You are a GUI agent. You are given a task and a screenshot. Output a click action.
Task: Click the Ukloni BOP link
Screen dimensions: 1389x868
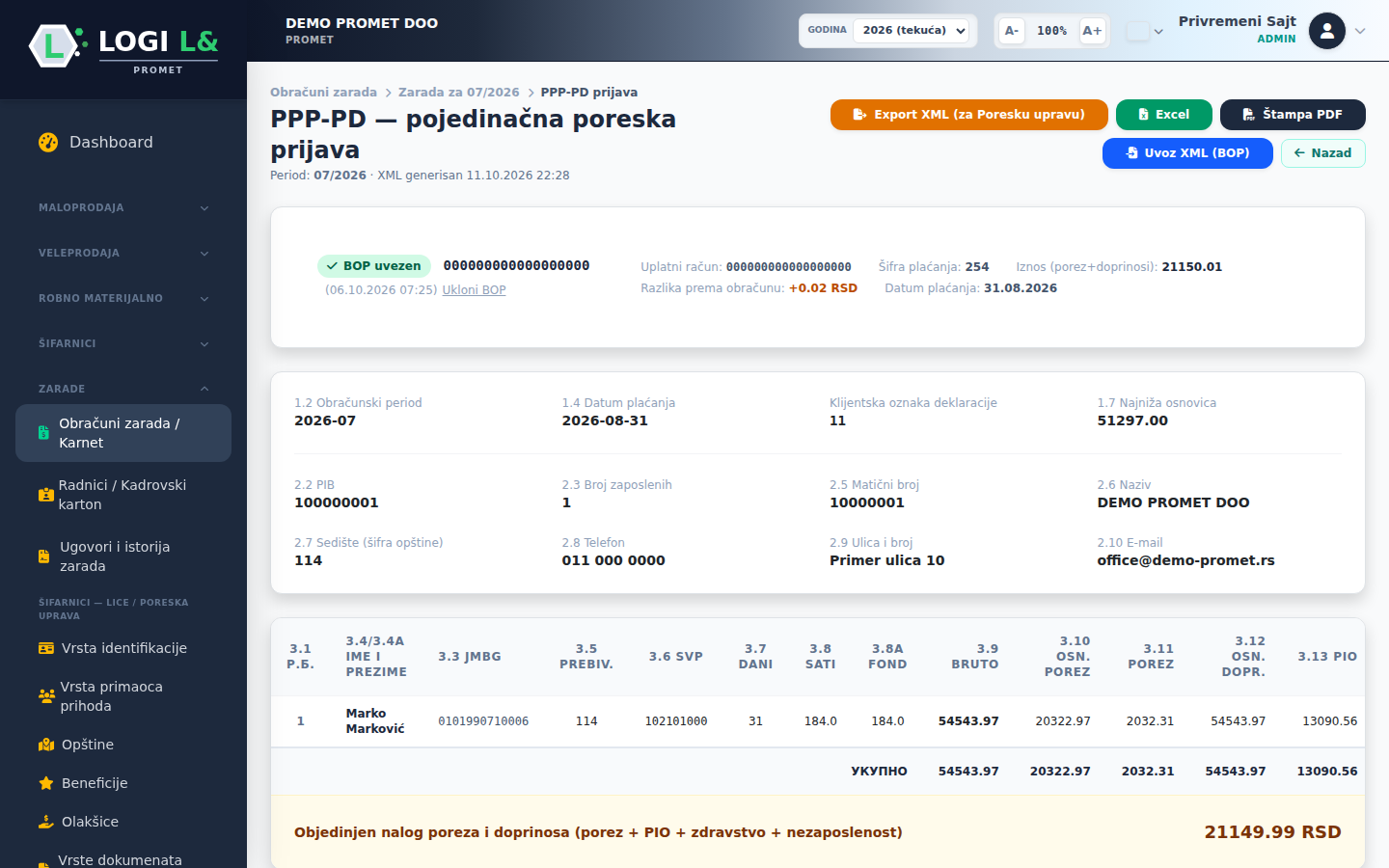[x=474, y=290]
